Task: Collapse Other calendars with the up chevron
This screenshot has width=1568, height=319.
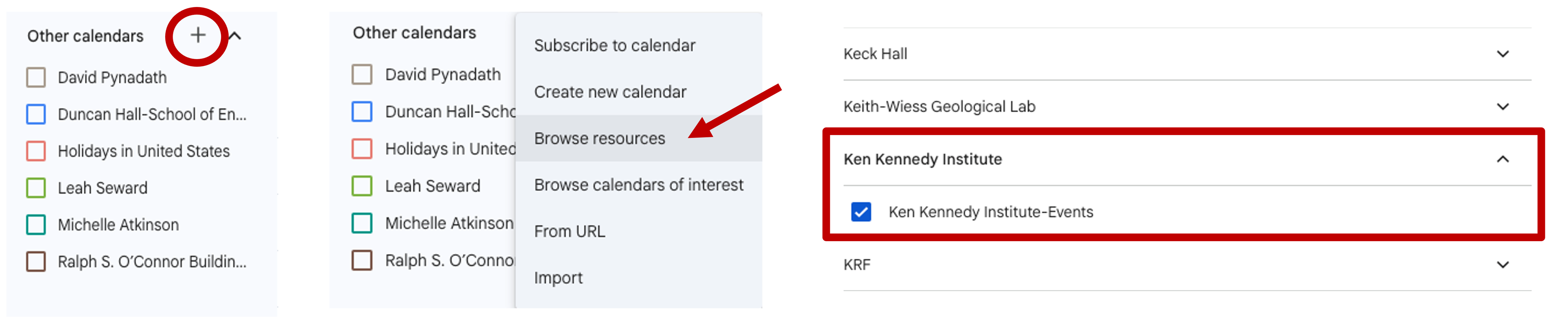Action: 236,36
